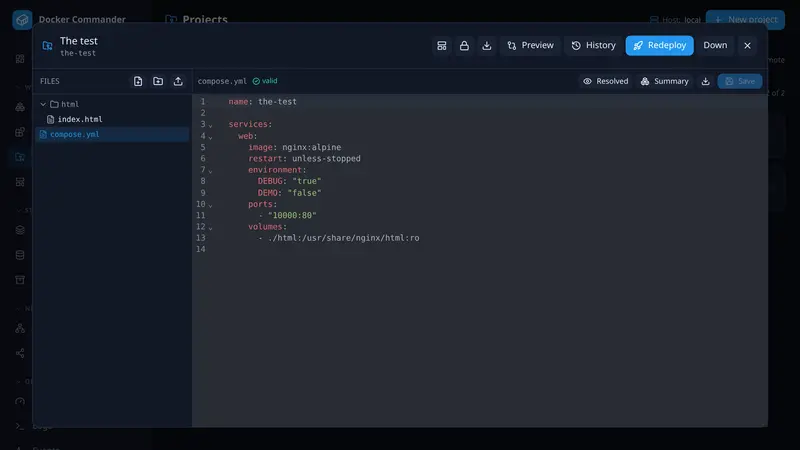Click the 'image: nginx:alpine' line

(294, 147)
